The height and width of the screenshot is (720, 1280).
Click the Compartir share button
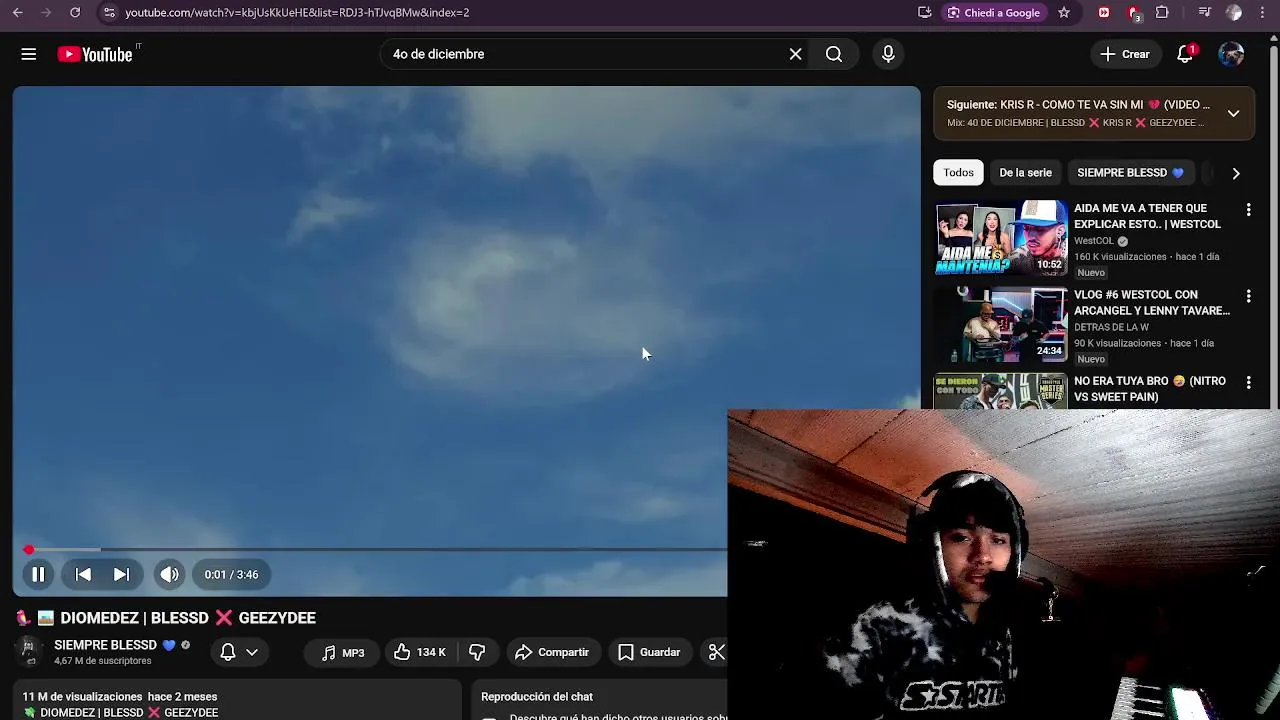coord(552,652)
